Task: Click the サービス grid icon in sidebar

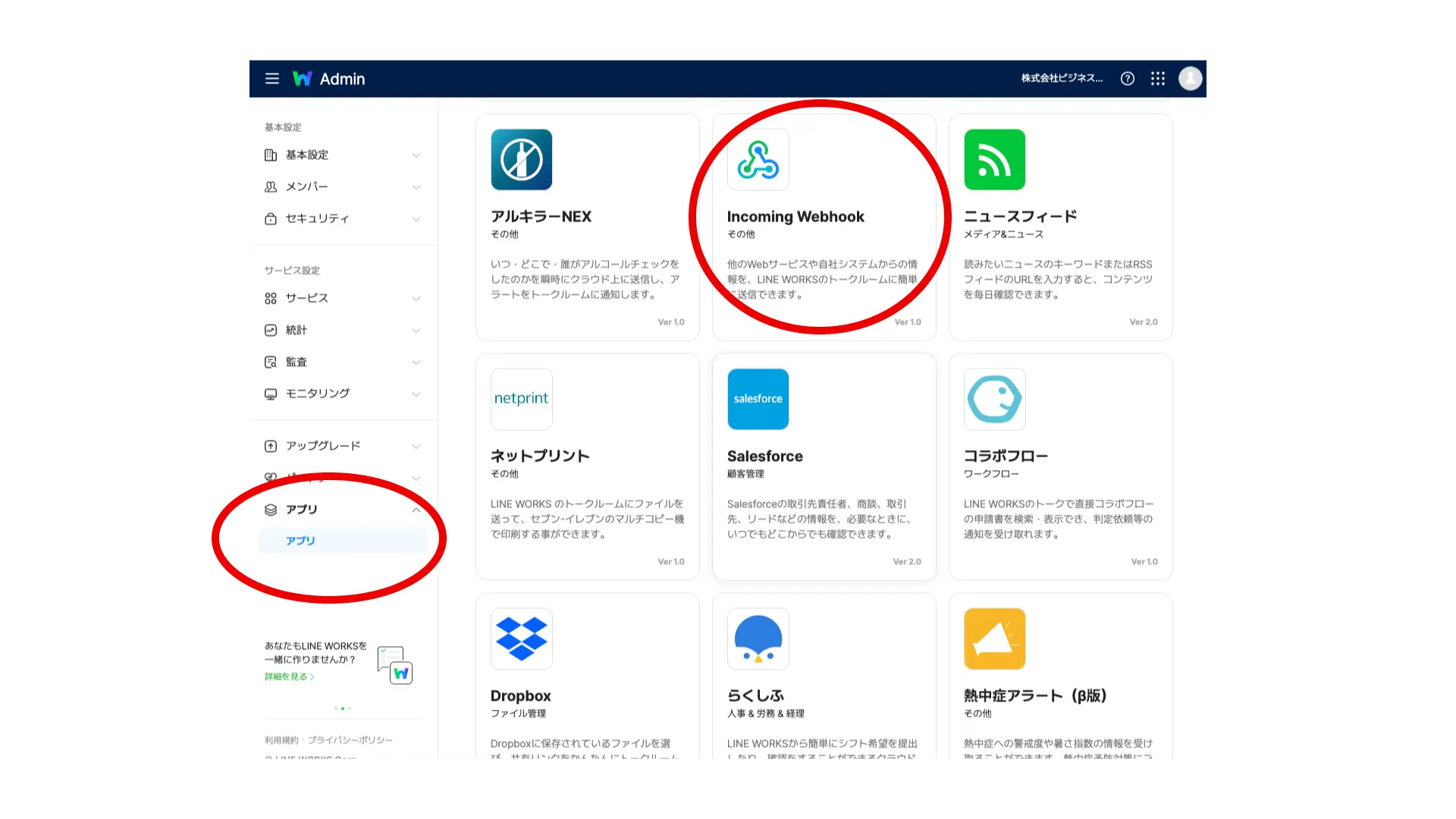Action: [271, 298]
